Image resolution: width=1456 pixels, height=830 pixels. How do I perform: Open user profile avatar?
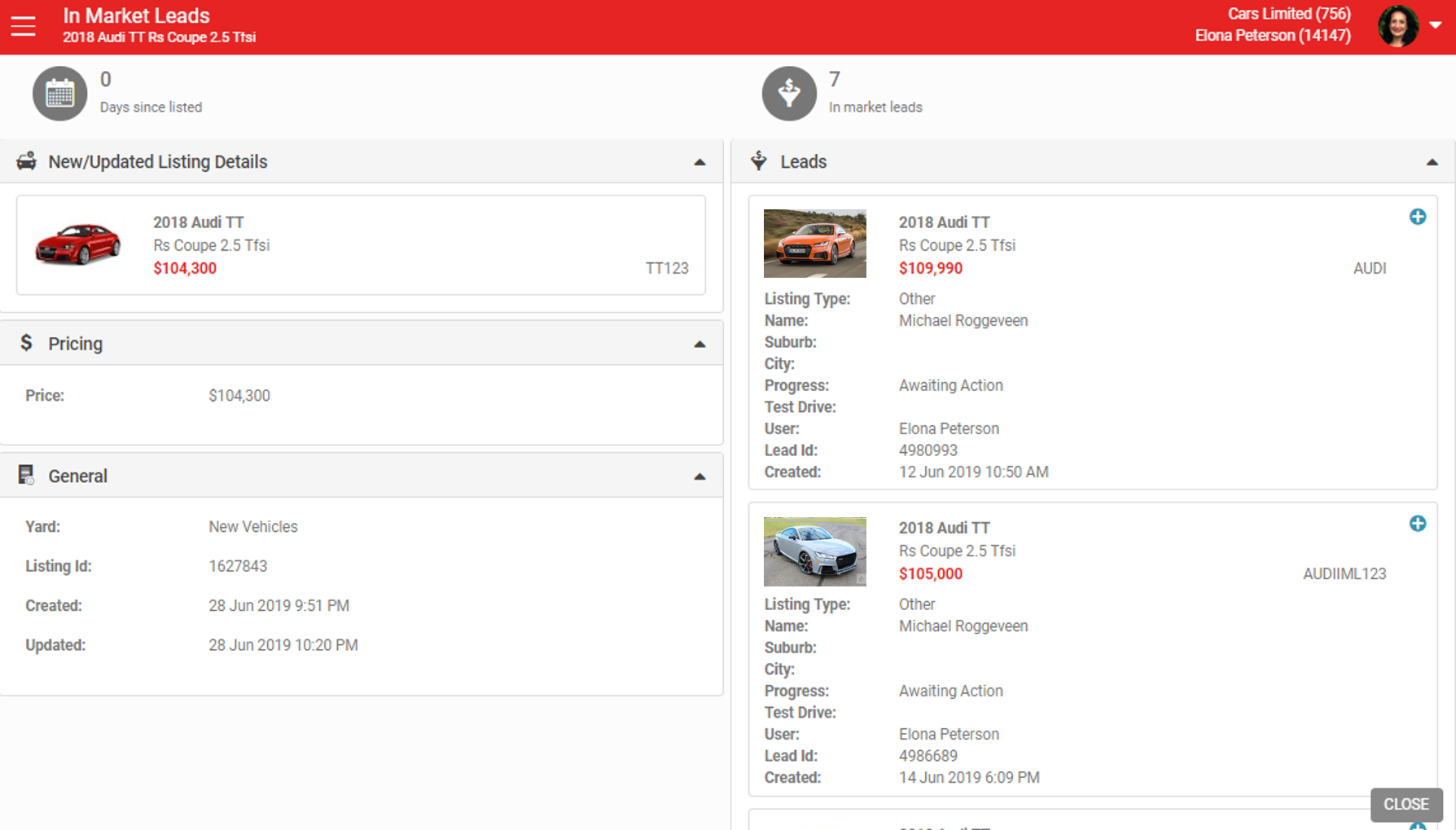pyautogui.click(x=1398, y=26)
